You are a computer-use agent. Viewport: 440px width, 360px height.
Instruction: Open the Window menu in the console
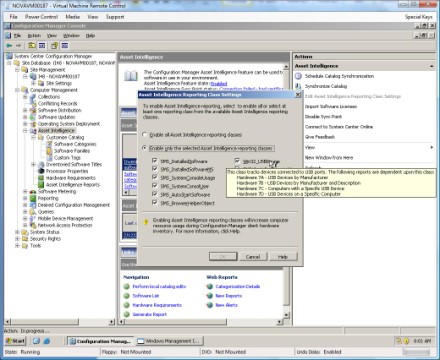(x=71, y=35)
